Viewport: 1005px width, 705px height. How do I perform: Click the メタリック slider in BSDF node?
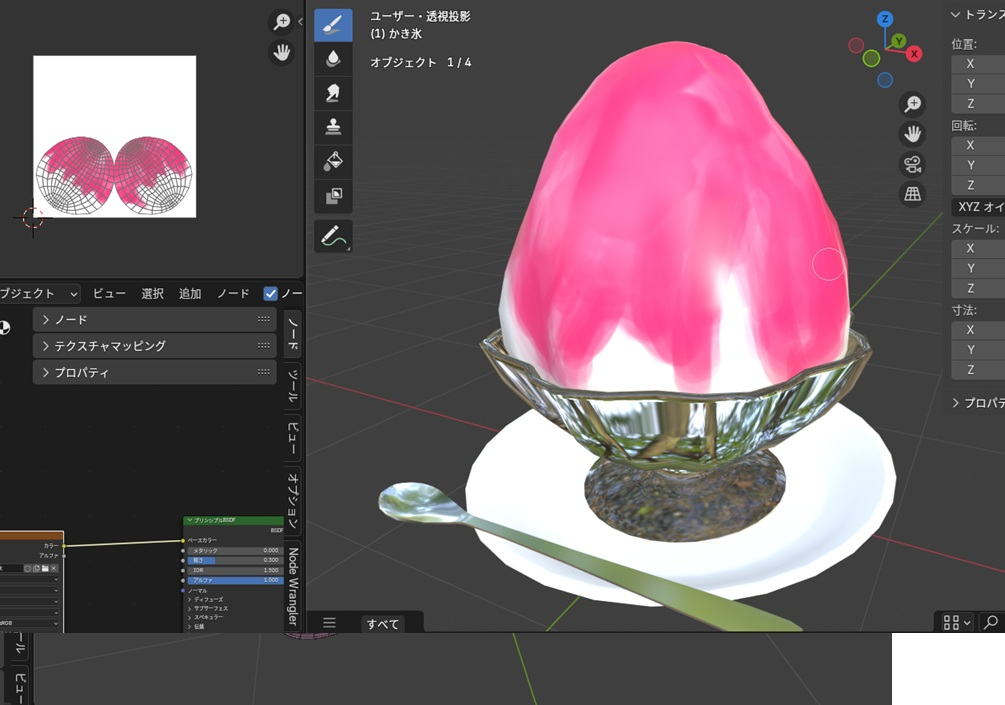point(234,551)
